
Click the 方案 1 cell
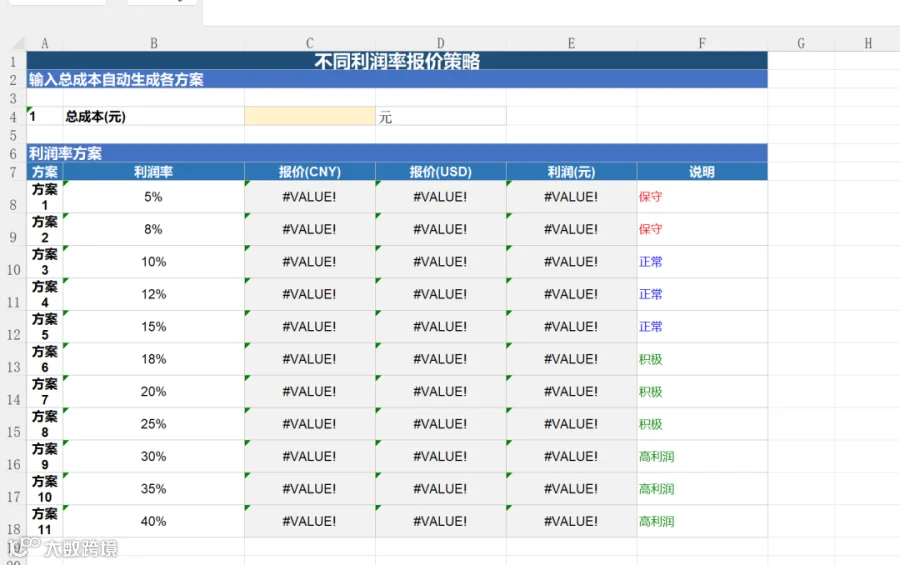click(x=44, y=197)
